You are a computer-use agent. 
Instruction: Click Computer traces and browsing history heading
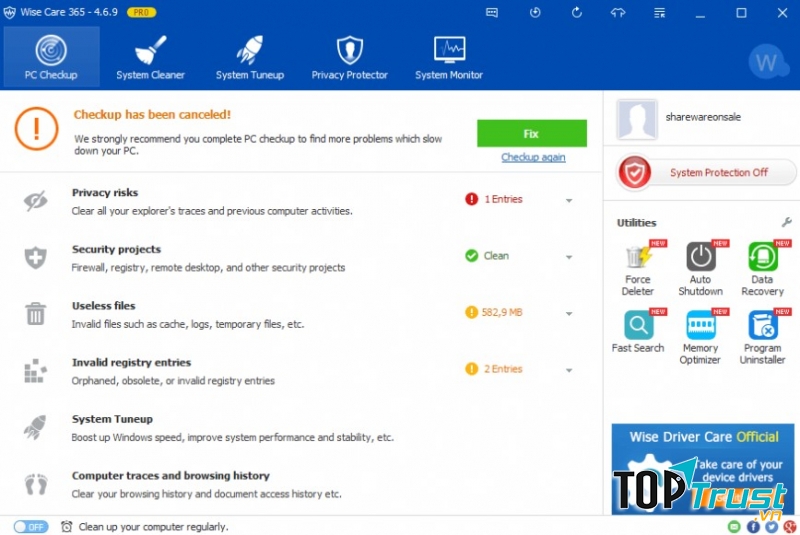click(171, 476)
